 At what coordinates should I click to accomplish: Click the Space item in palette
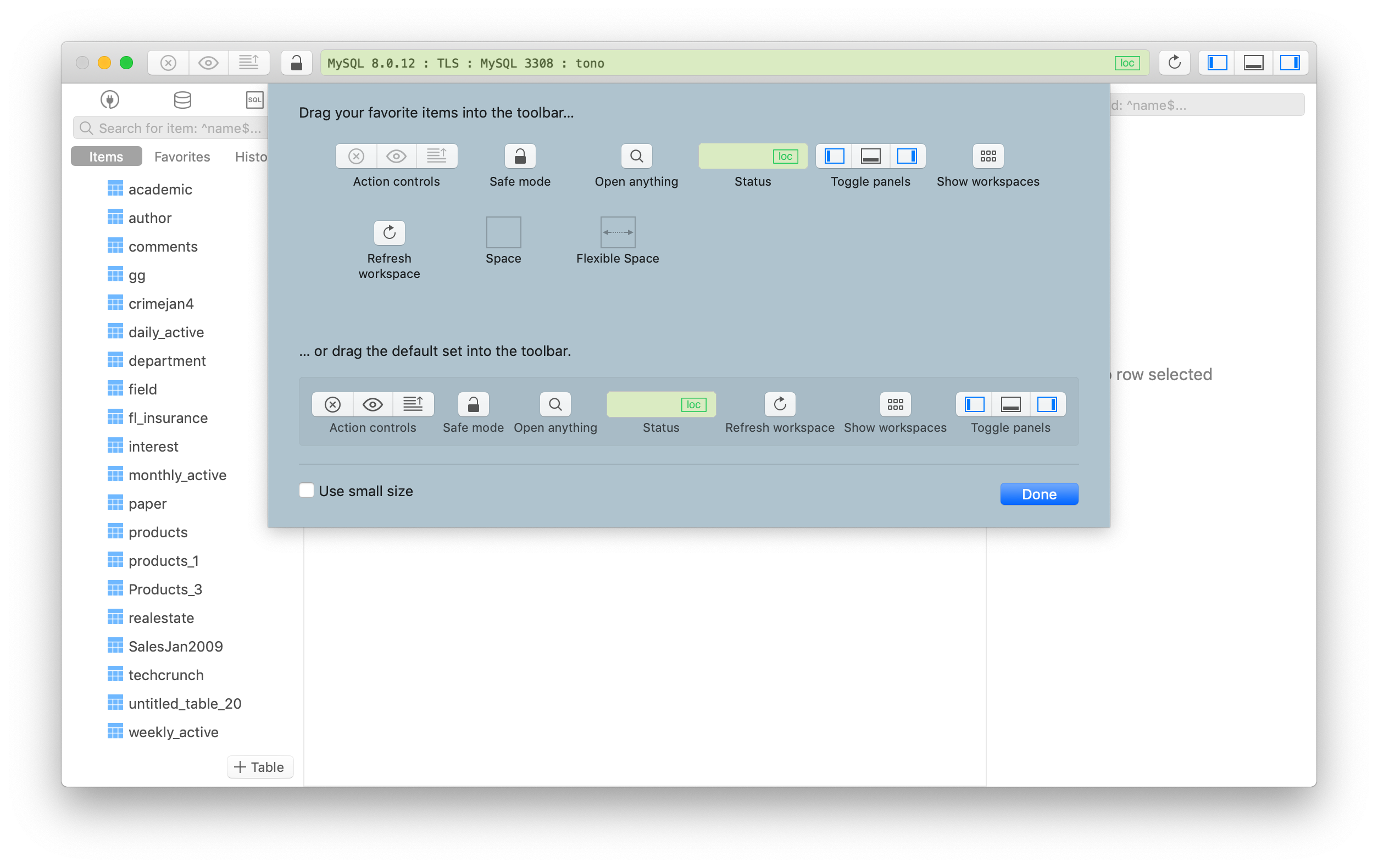pos(504,232)
